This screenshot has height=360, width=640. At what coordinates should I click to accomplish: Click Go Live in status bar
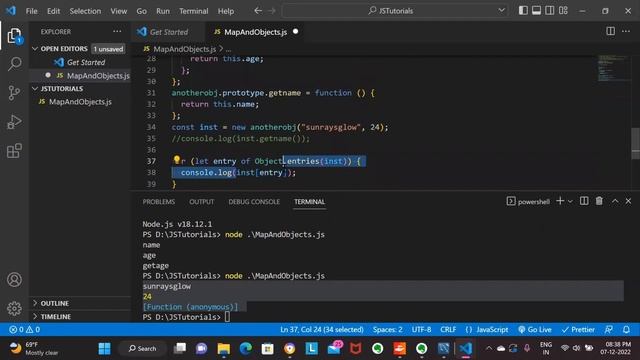pyautogui.click(x=535, y=329)
